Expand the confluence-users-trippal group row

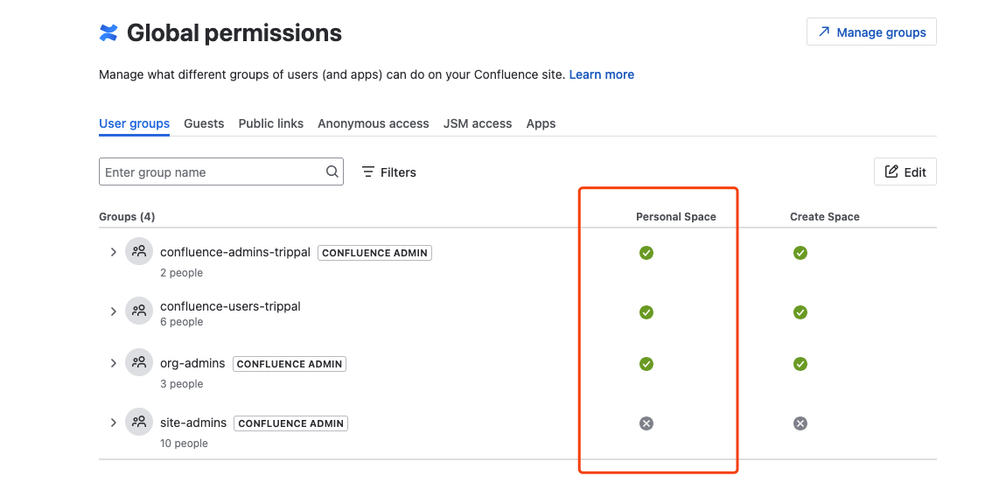click(113, 312)
